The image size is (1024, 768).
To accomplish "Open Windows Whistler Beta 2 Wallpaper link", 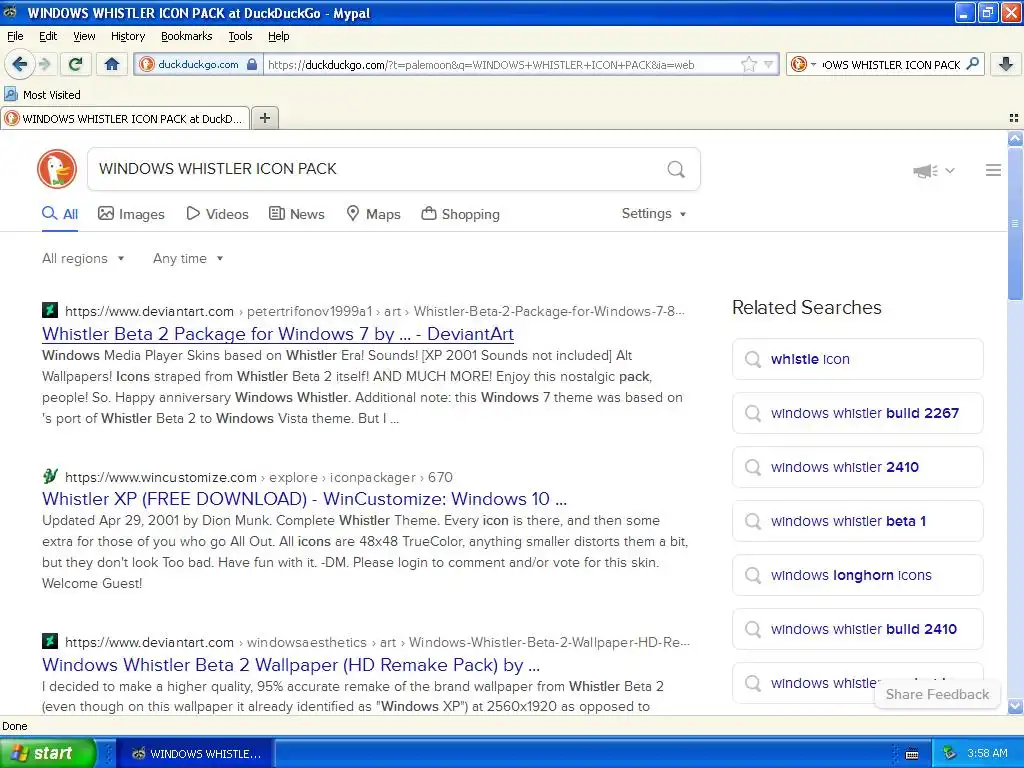I will tap(291, 665).
